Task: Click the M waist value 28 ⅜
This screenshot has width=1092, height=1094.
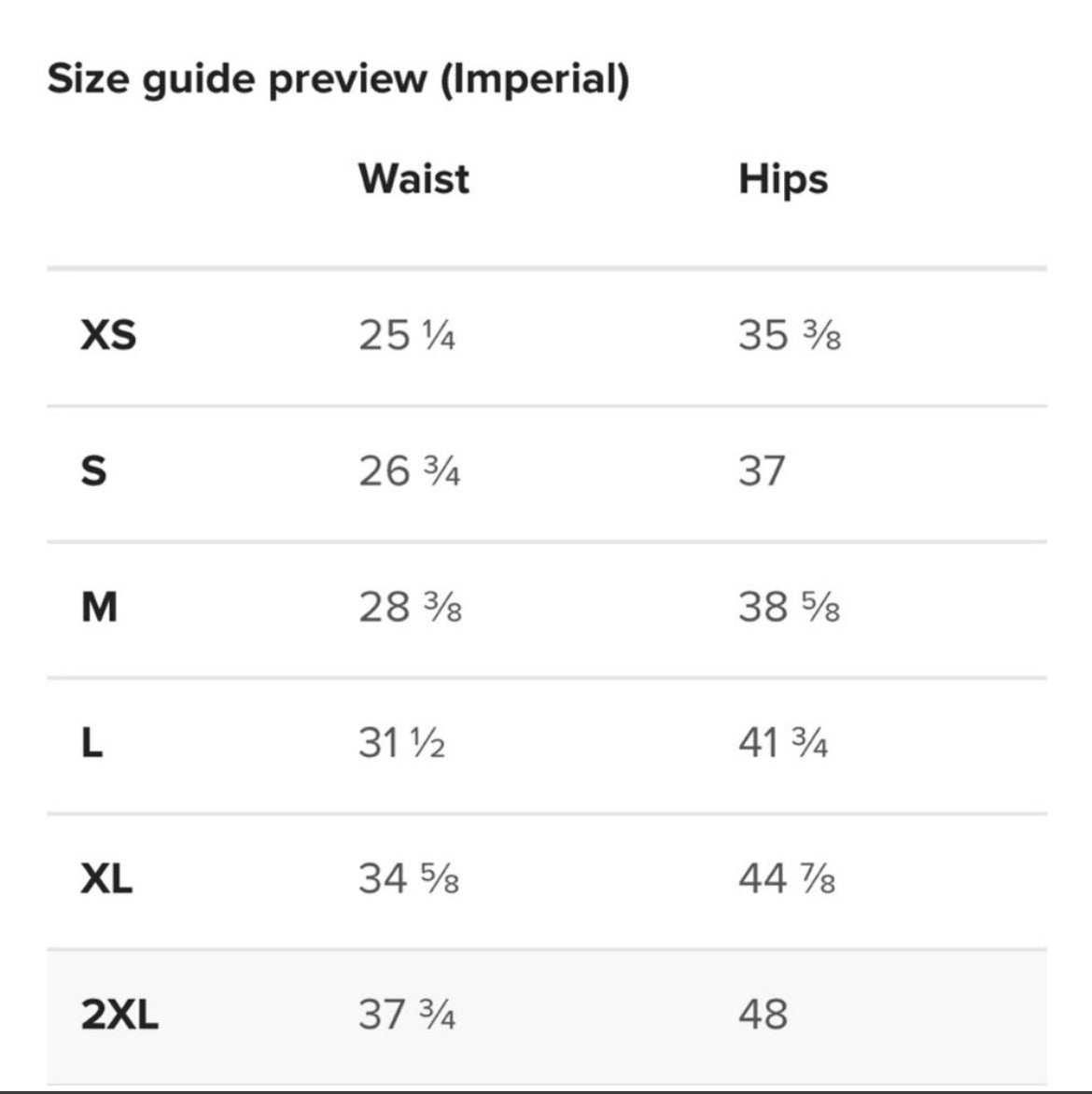Action: click(411, 607)
